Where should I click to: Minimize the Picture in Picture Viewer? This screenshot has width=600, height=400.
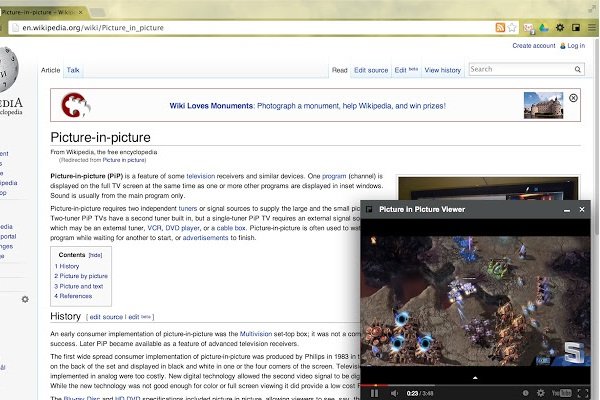567,210
